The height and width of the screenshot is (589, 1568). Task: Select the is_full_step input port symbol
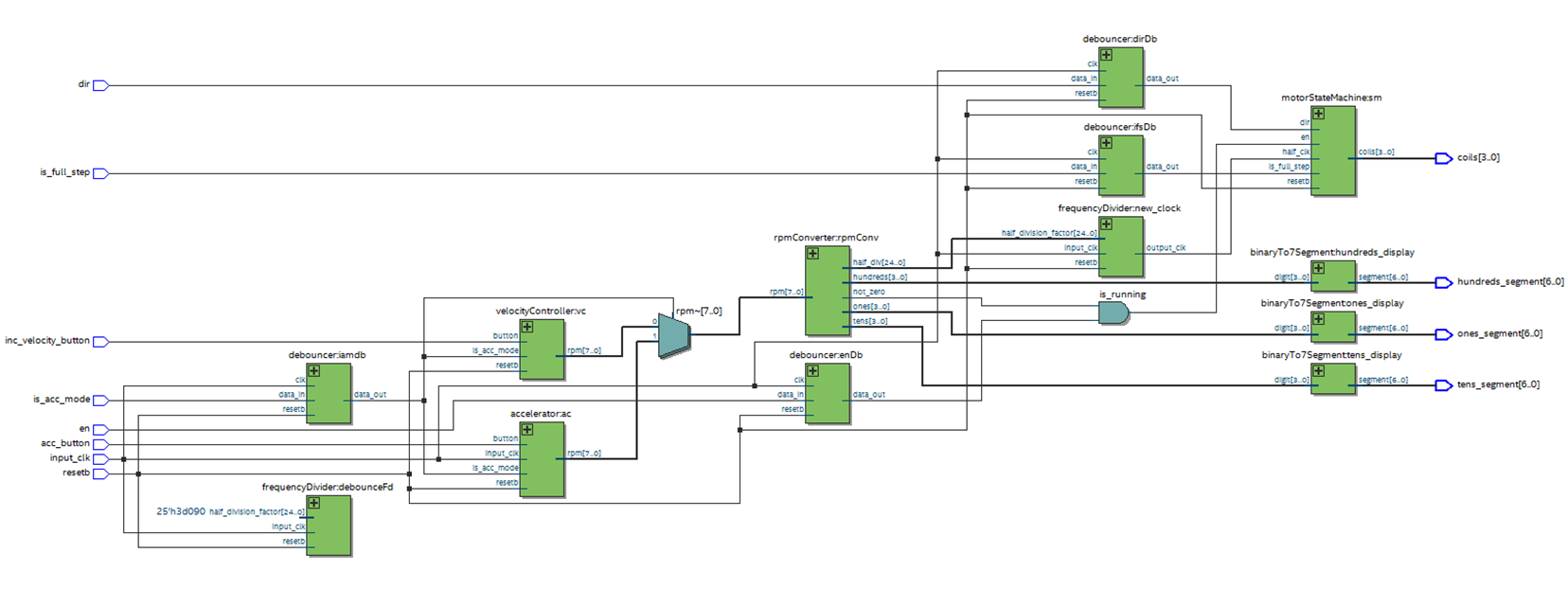[100, 173]
